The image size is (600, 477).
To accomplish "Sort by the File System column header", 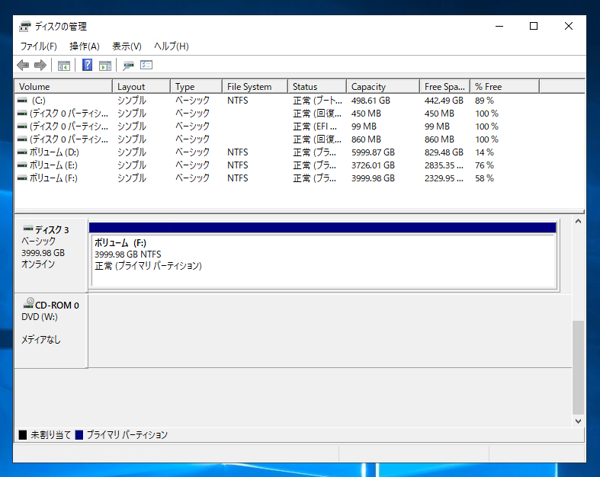I will [x=255, y=86].
